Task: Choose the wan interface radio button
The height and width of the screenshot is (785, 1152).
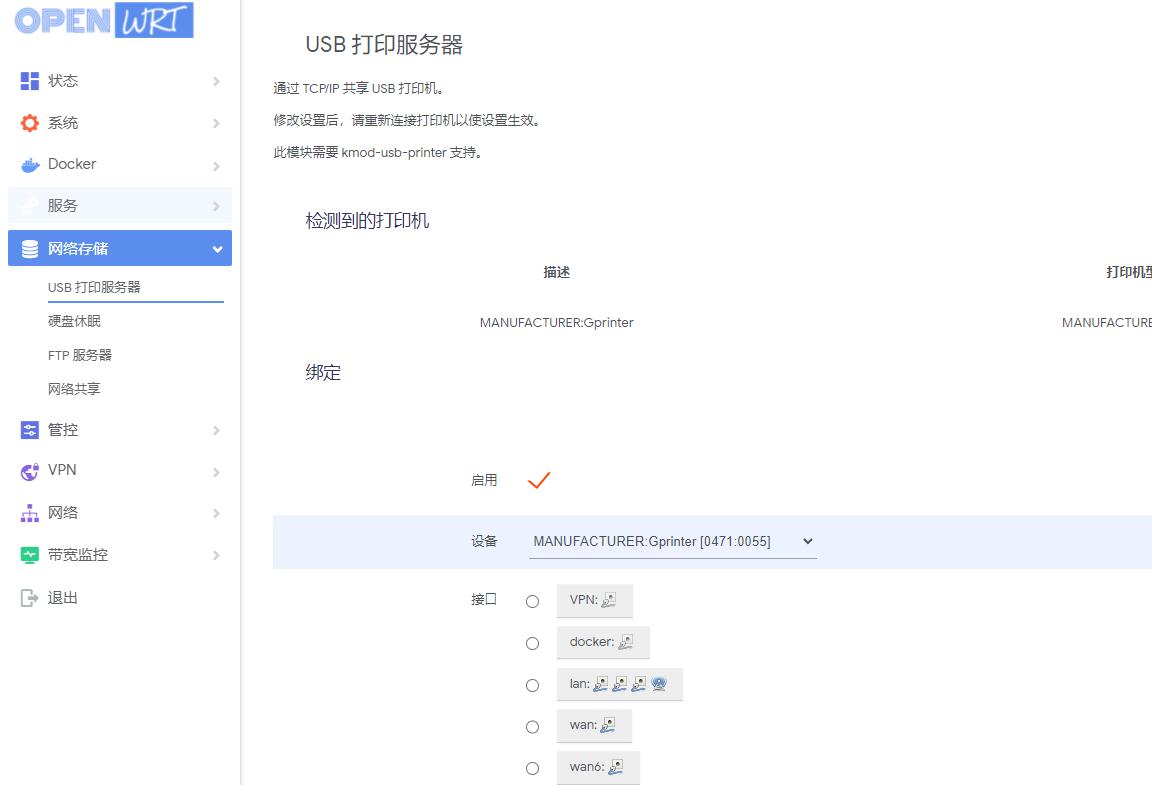Action: click(532, 727)
